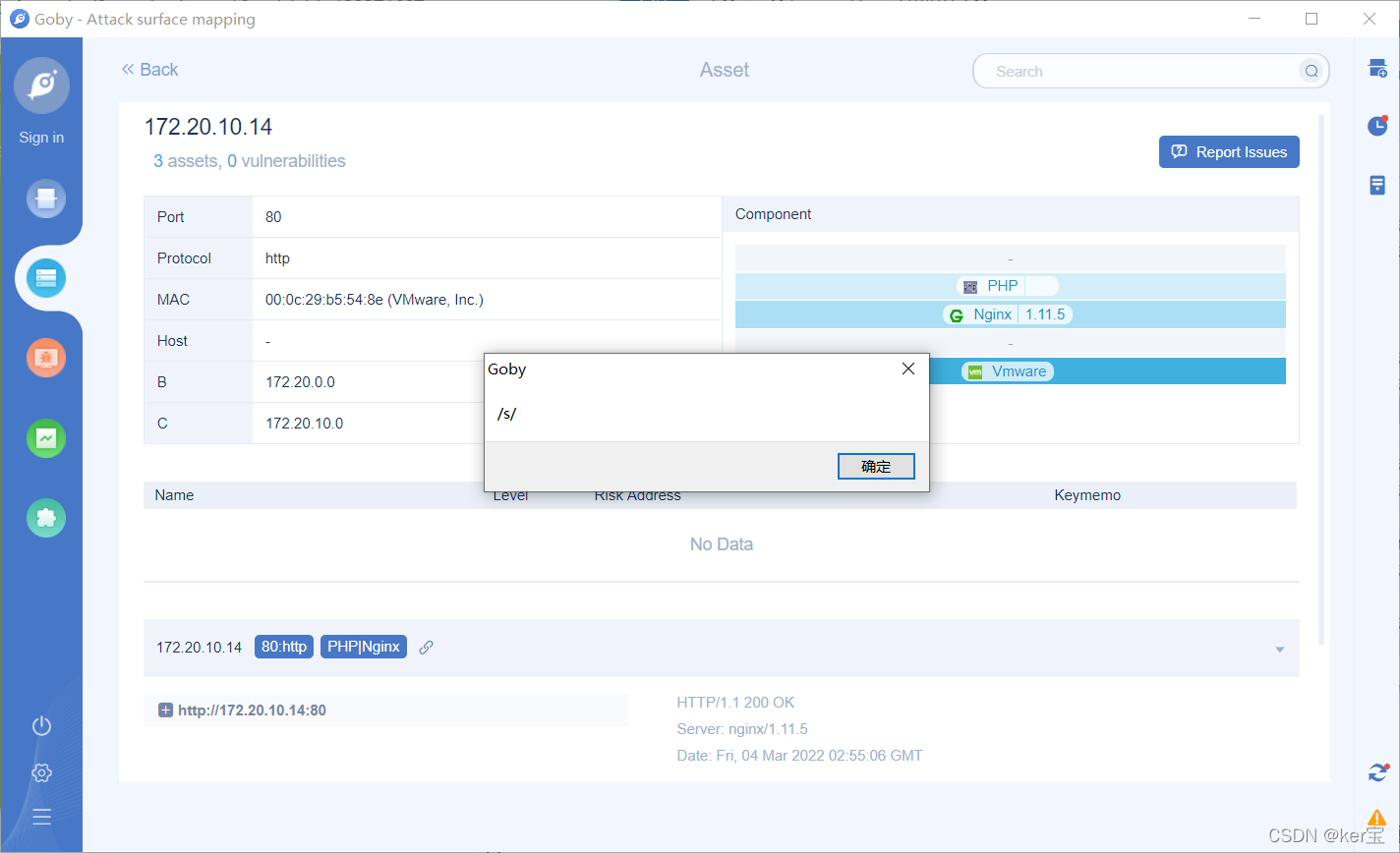Expand the http://172.20.10.14:80 tree entry
The image size is (1400, 853).
(x=166, y=711)
